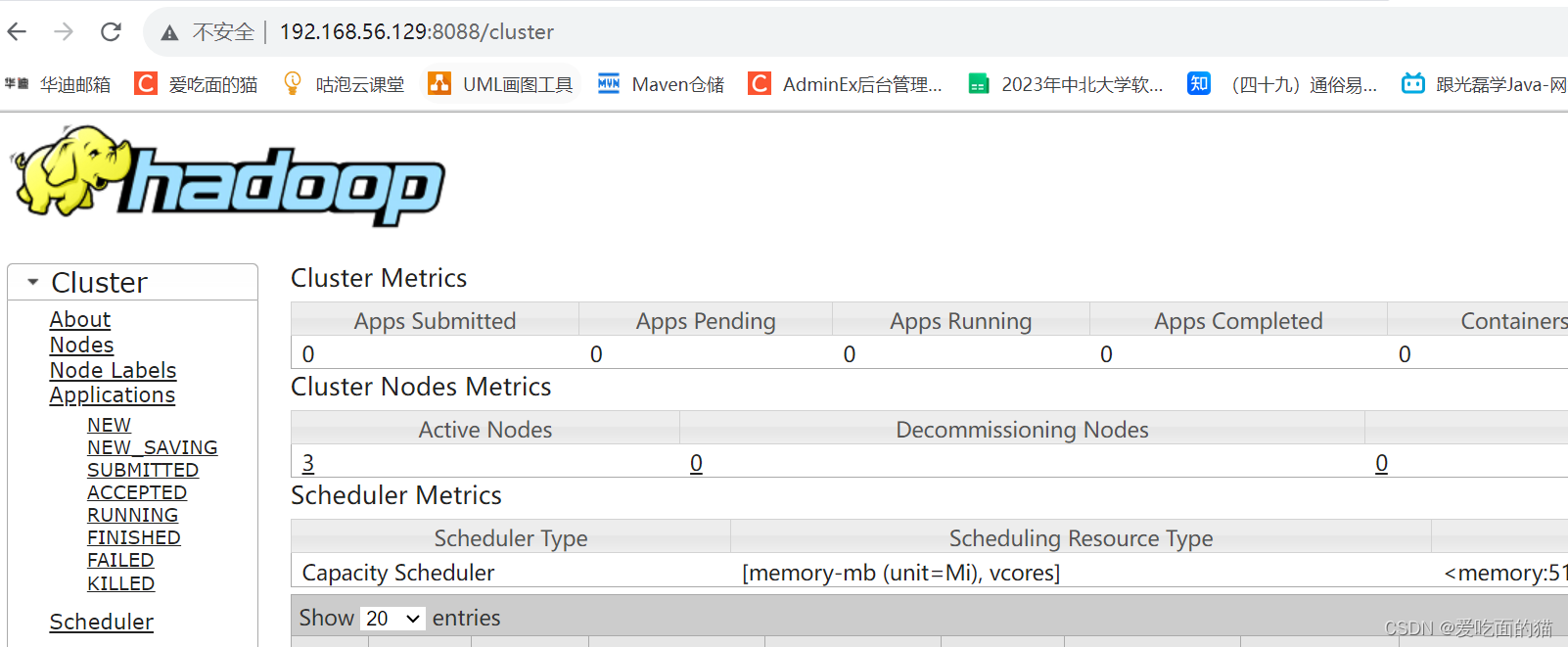Filter applications by NEW state
Image resolution: width=1568 pixels, height=647 pixels.
109,425
